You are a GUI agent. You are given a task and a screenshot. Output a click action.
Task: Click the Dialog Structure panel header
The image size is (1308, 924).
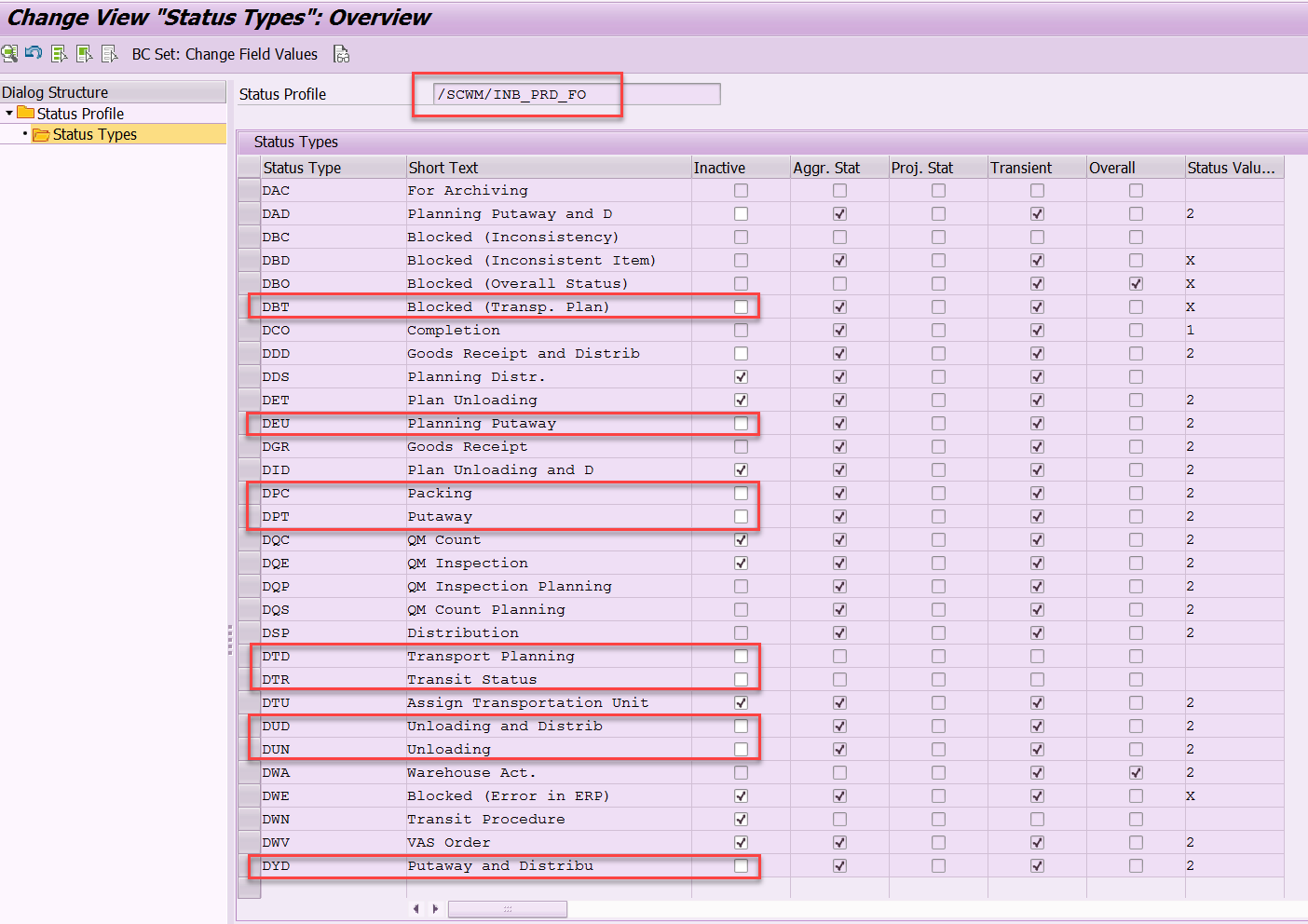click(113, 91)
